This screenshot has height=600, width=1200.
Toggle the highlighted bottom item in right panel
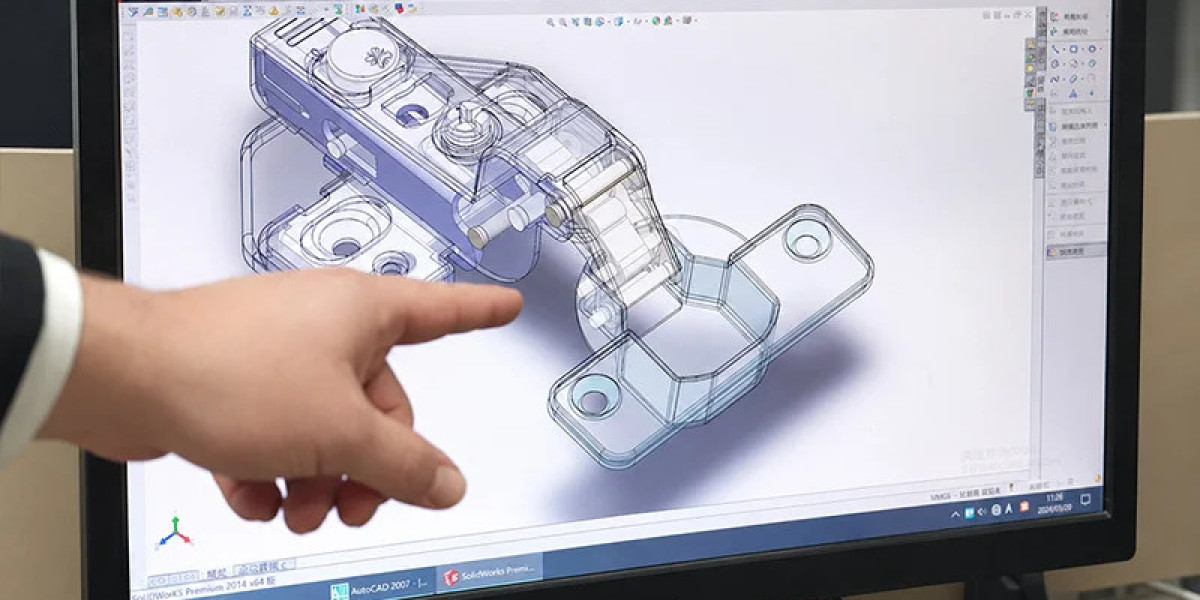pyautogui.click(x=1076, y=251)
